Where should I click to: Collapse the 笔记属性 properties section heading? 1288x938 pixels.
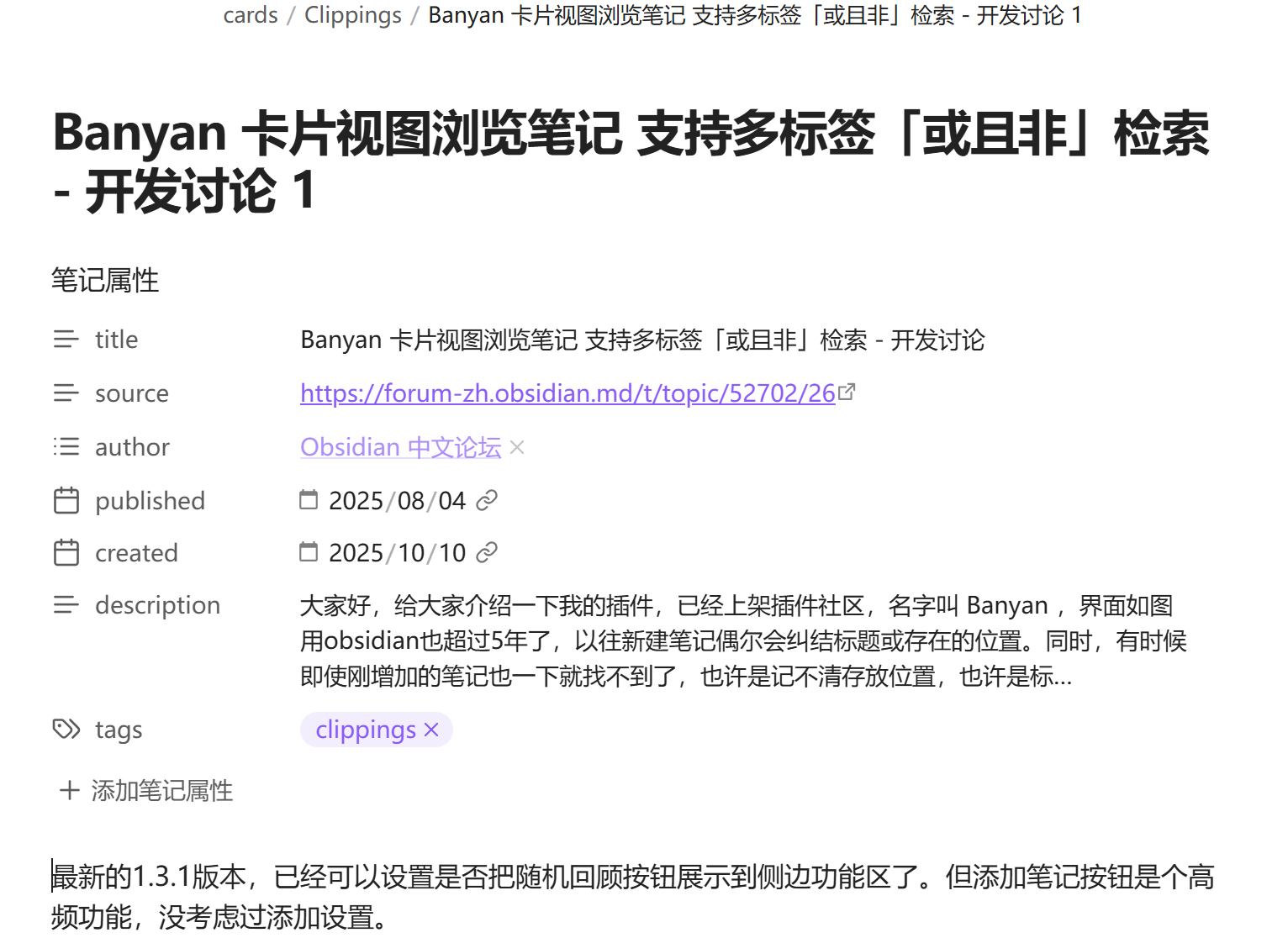click(x=105, y=280)
